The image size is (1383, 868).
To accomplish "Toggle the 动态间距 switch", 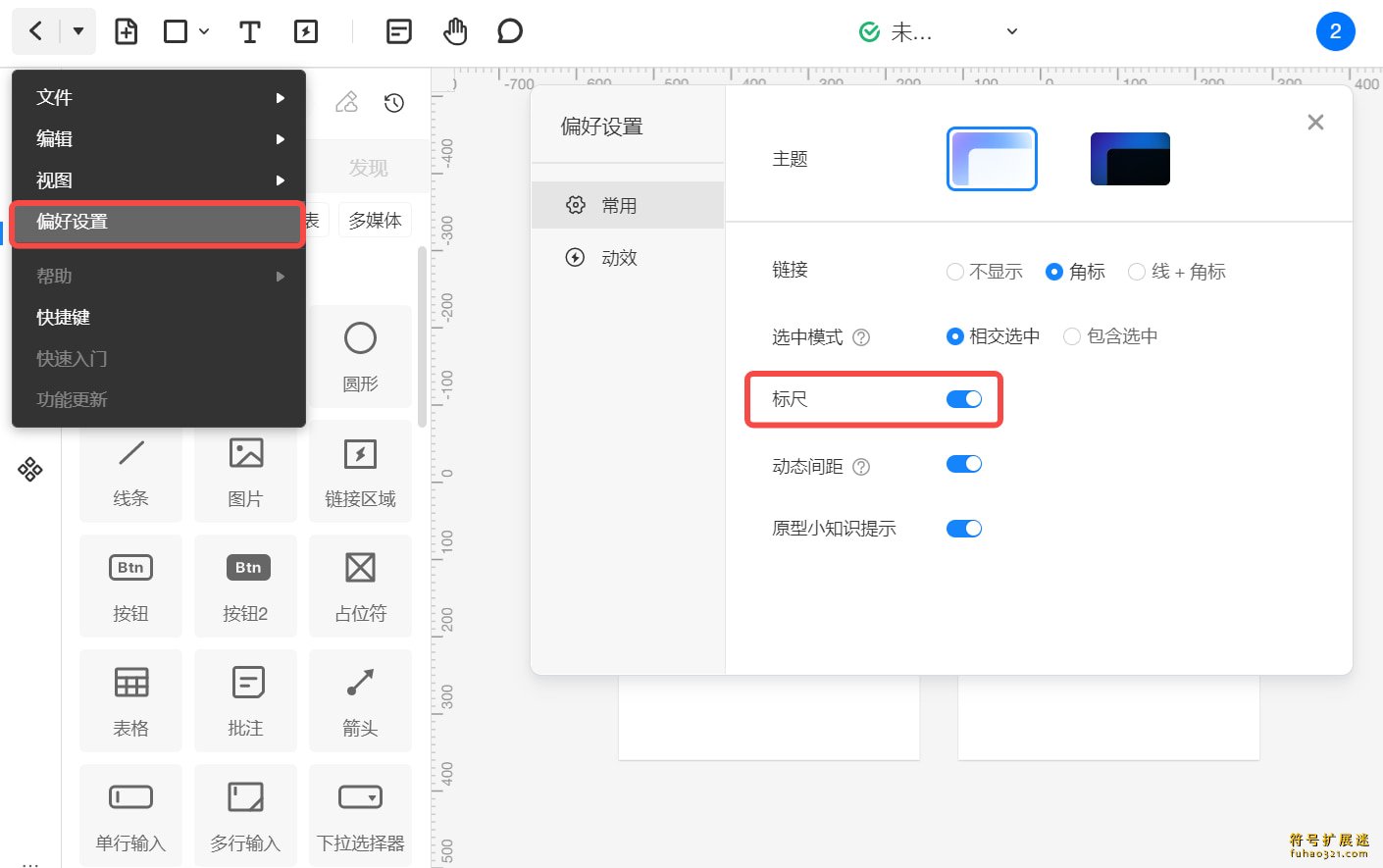I will (x=964, y=464).
